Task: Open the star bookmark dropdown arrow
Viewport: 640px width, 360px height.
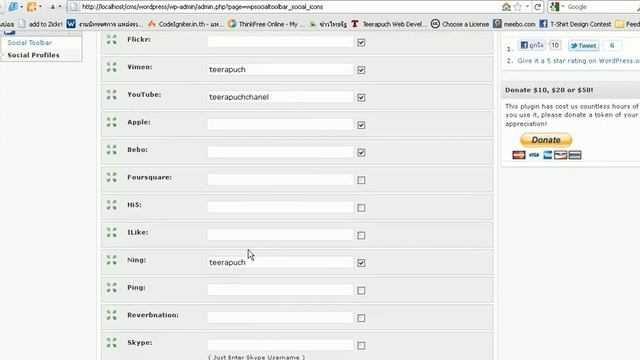Action: [527, 7]
